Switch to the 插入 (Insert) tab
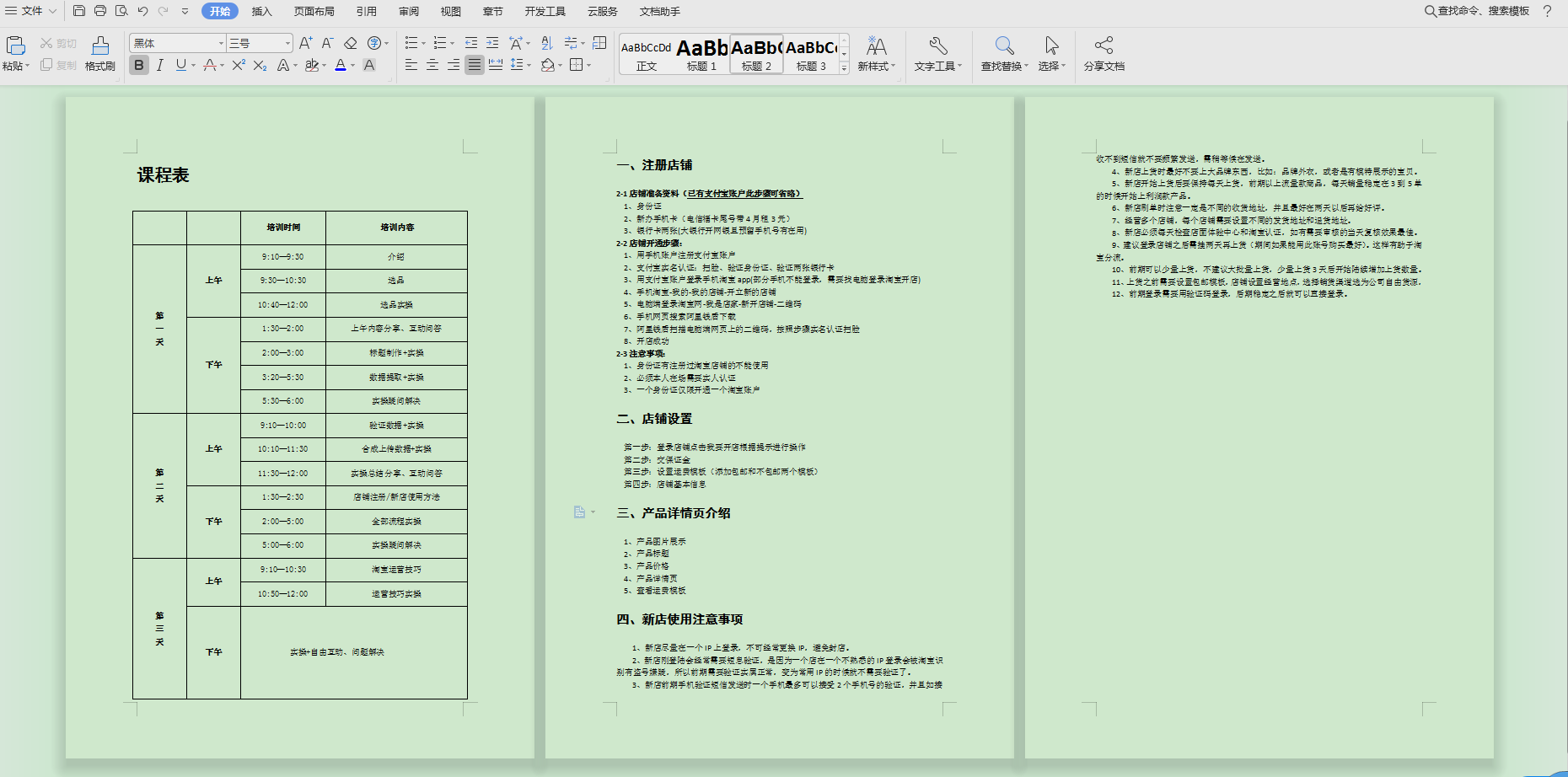 point(261,11)
